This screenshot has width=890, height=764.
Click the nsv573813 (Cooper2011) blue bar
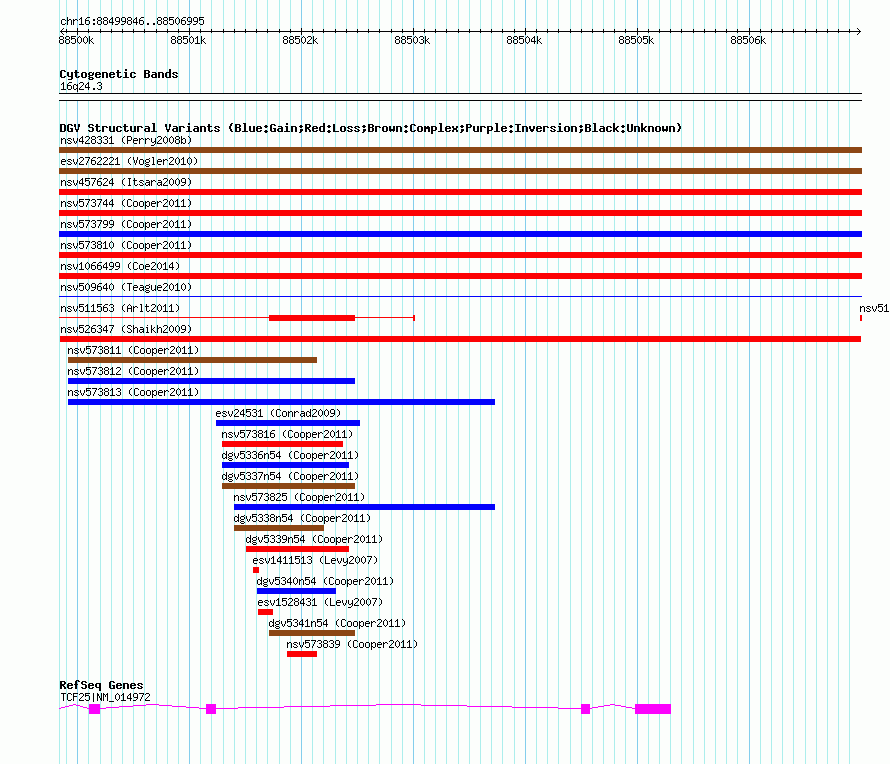282,402
